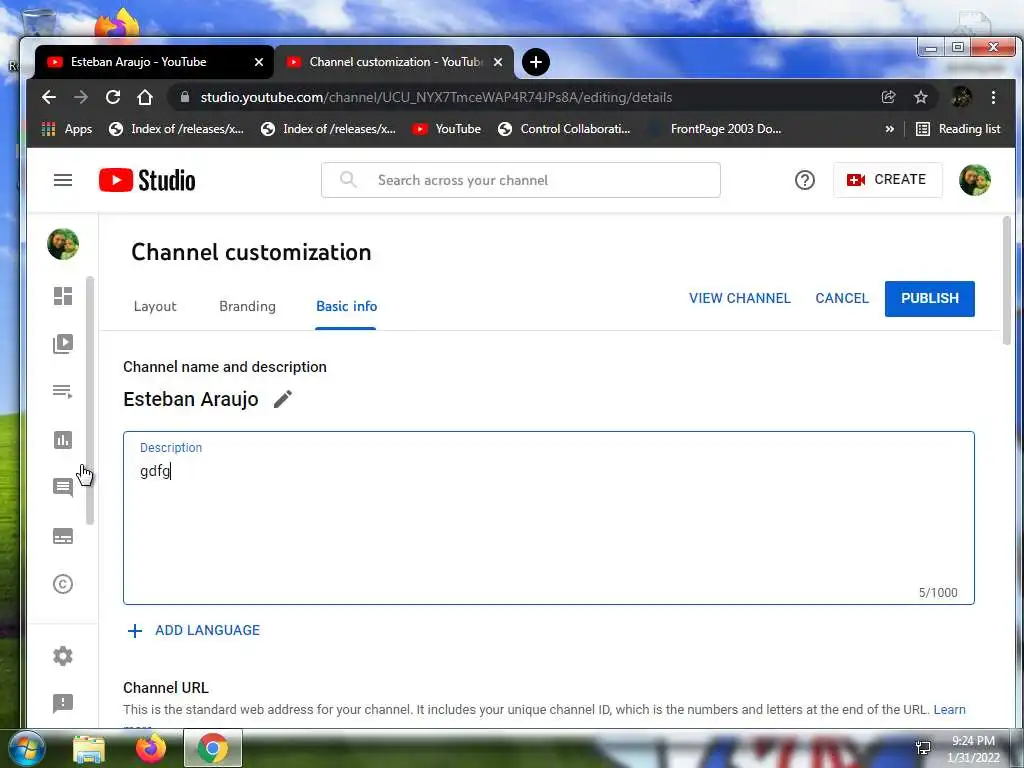Click the Search across your channel field
This screenshot has width=1024, height=768.
520,180
